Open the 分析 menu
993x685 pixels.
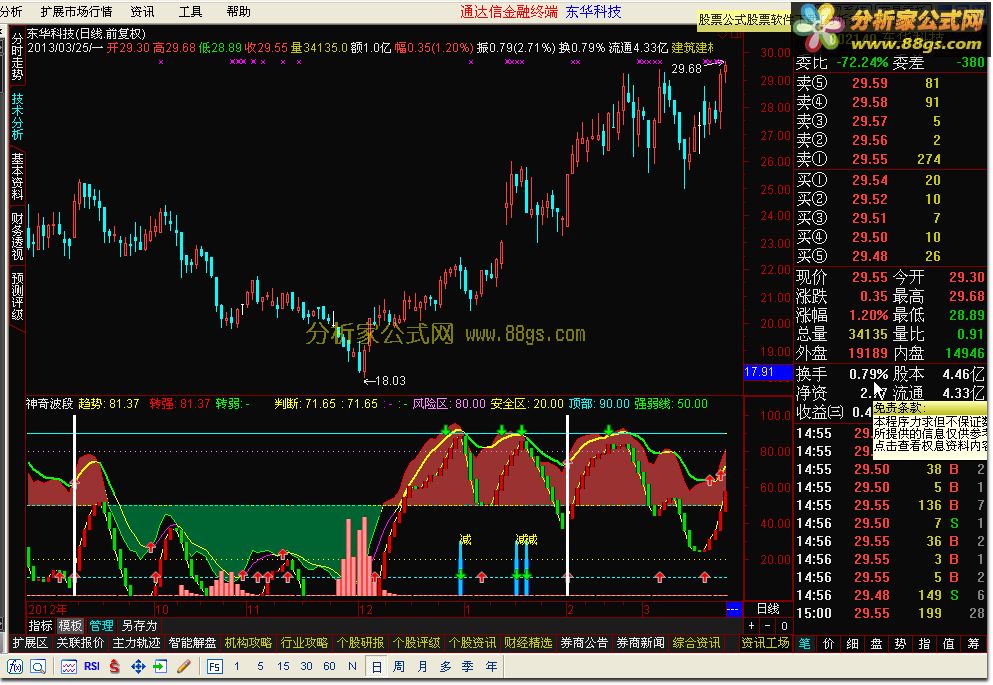click(x=11, y=11)
